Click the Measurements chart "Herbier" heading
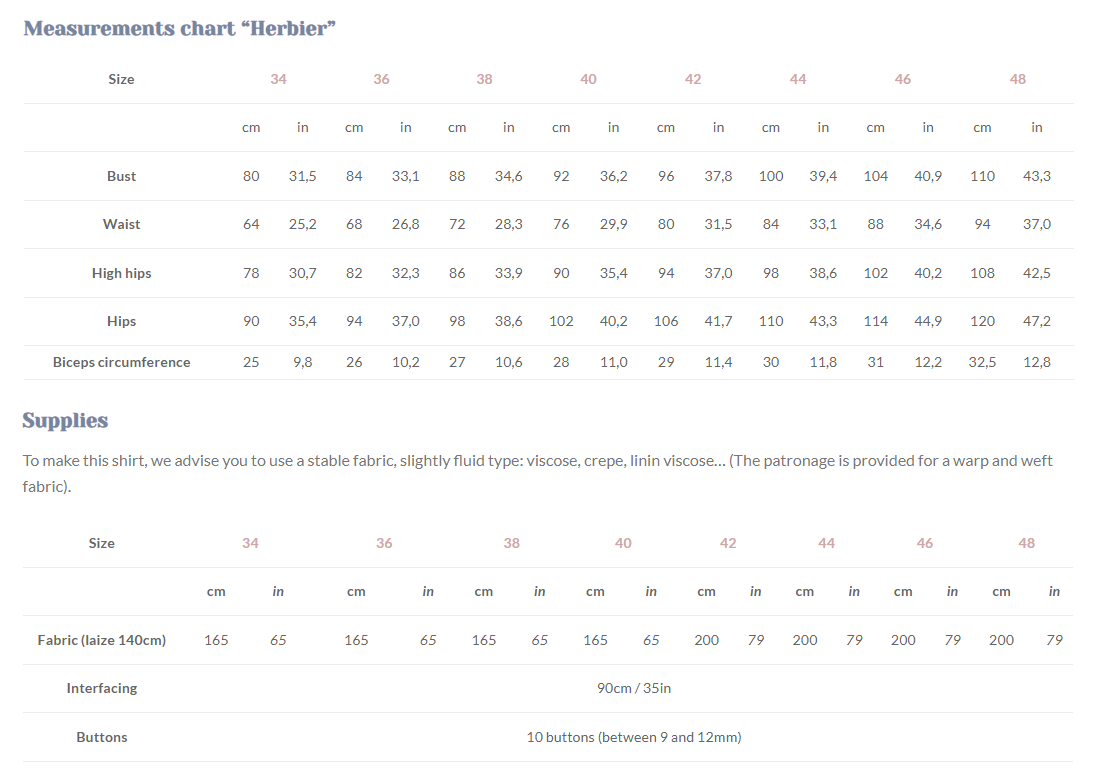 [x=179, y=28]
